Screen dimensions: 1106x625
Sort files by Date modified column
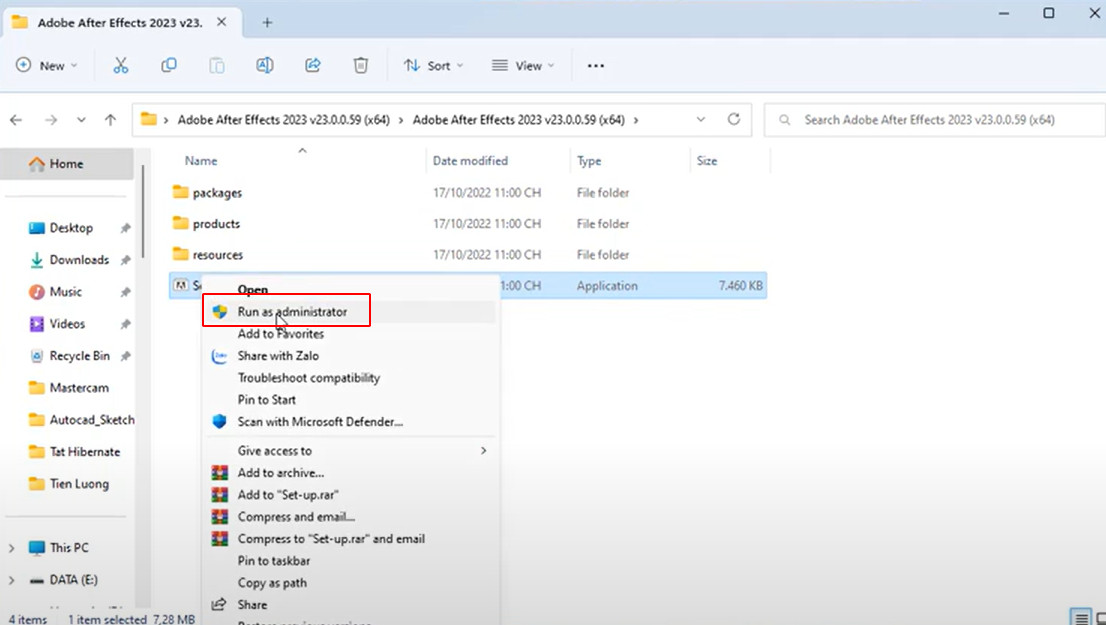pos(470,161)
